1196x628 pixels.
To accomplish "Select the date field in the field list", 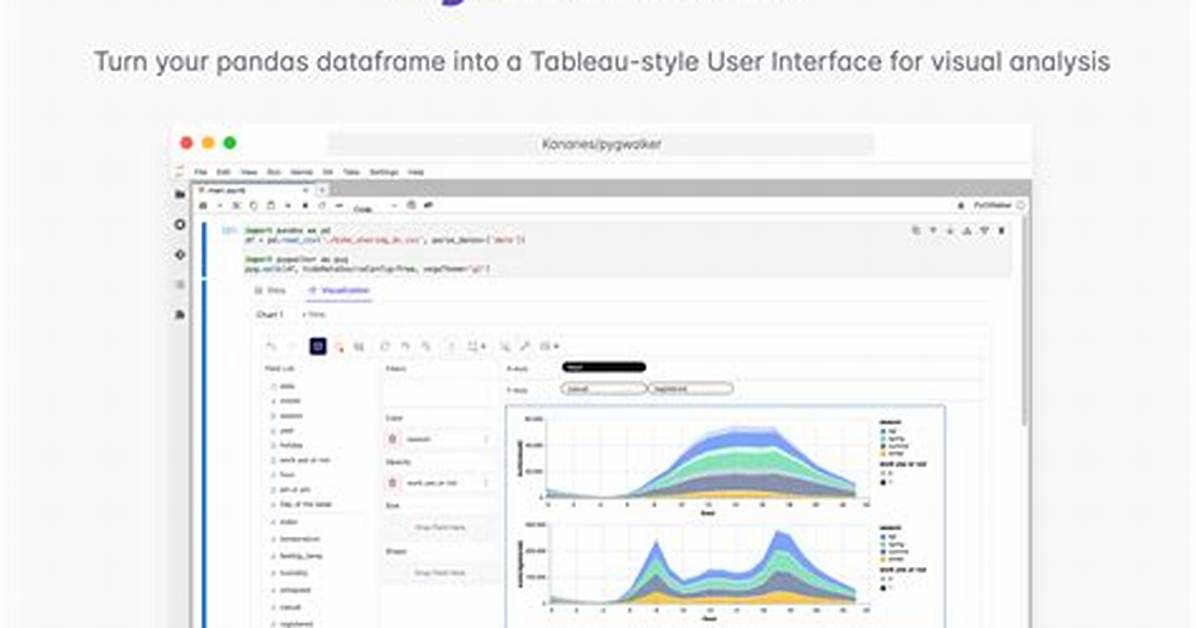I will (x=288, y=386).
